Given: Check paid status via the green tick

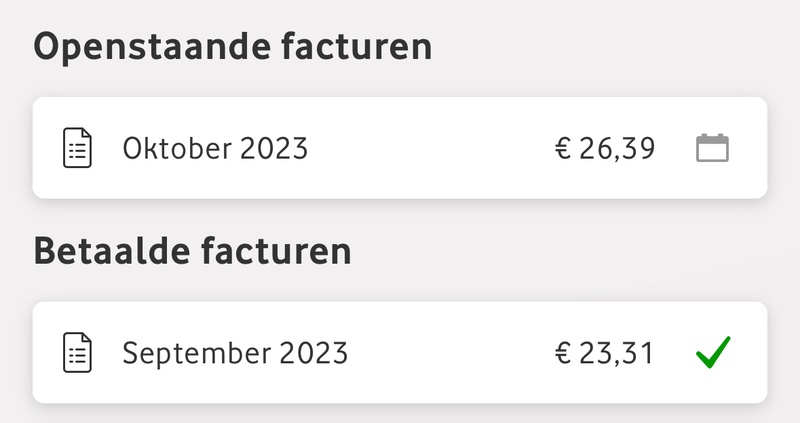Looking at the screenshot, I should point(713,352).
